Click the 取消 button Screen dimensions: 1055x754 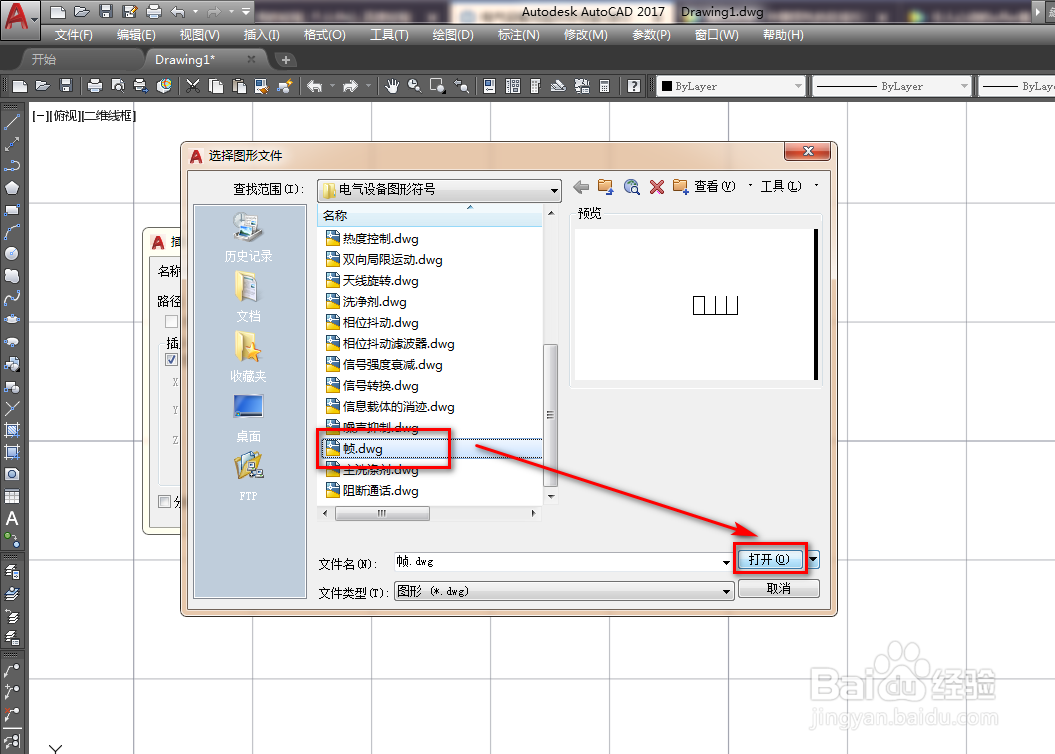(778, 589)
